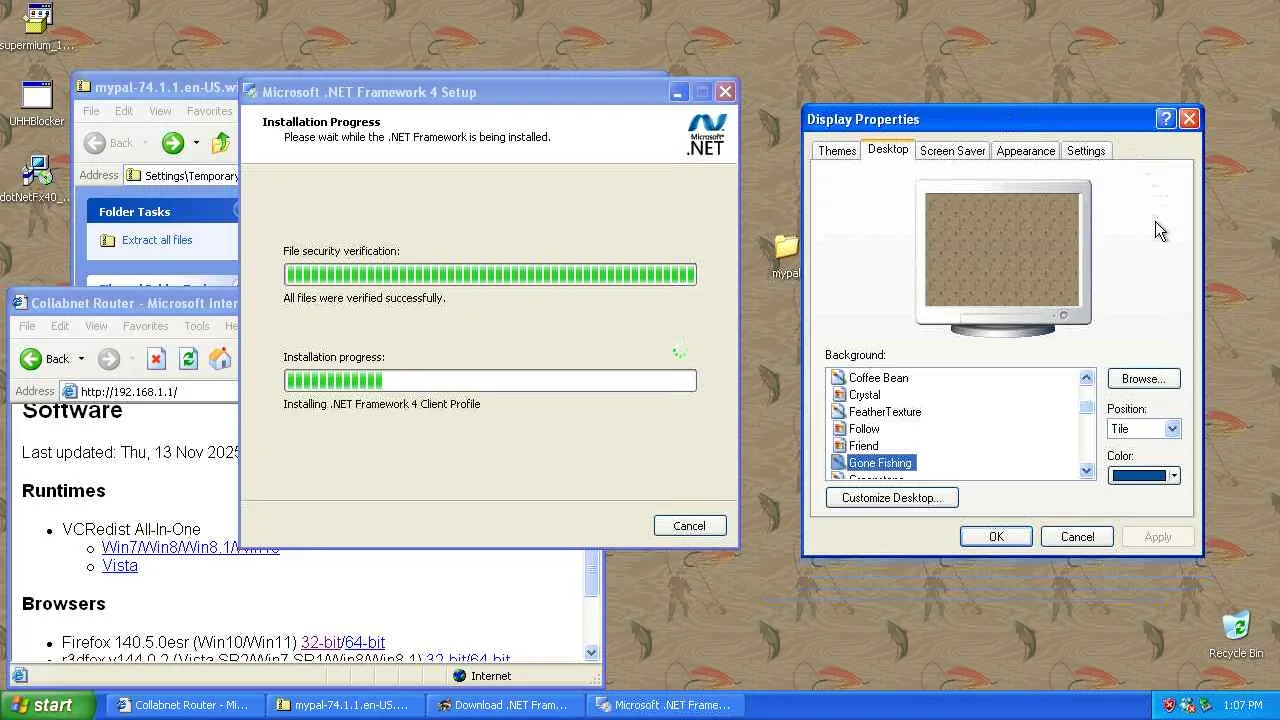Confirm Display Properties with OK

click(996, 537)
